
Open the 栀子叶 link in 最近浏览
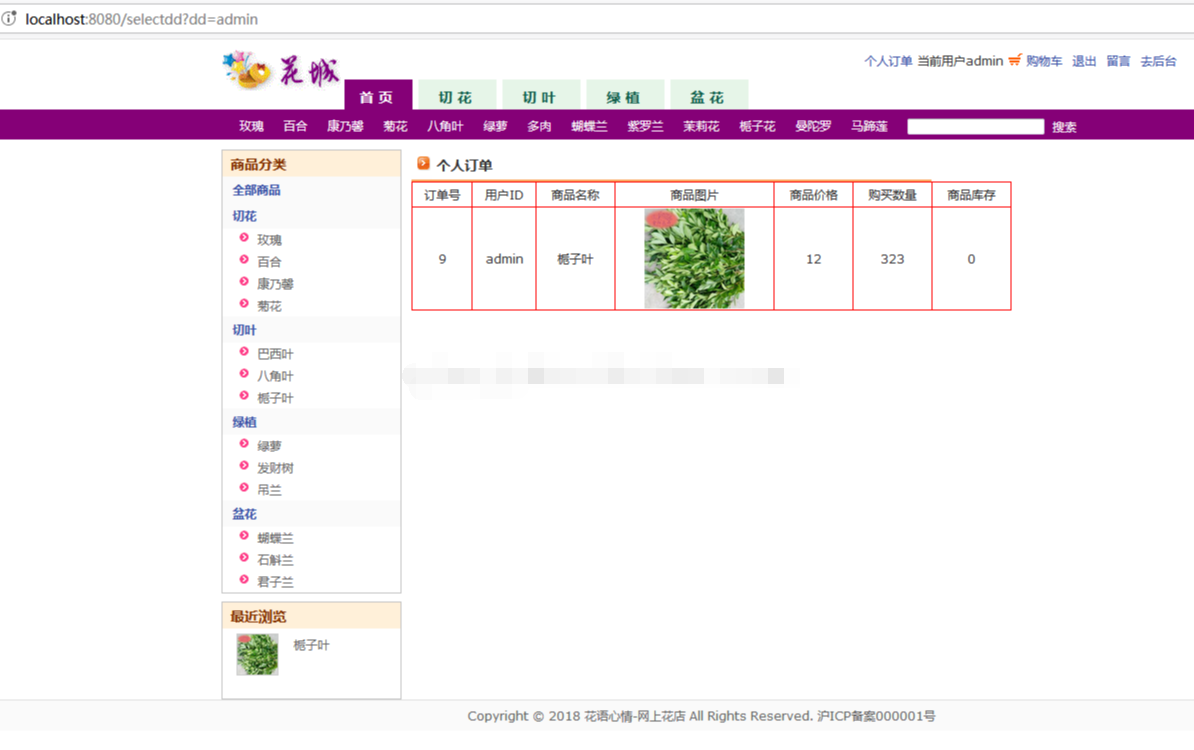(311, 646)
